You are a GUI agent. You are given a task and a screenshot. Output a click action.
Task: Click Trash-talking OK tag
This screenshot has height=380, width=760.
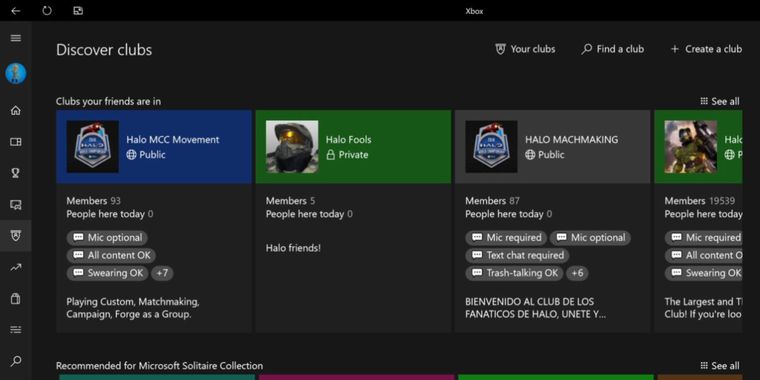click(515, 273)
